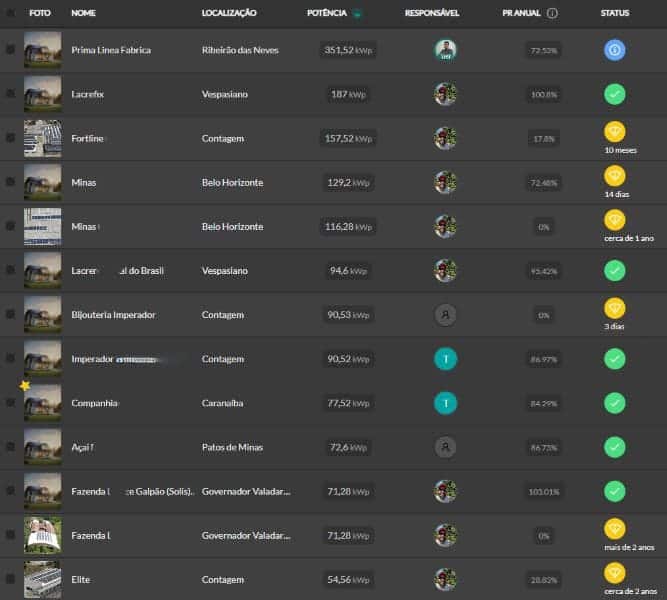The height and width of the screenshot is (600, 667).
Task: Click the blue info status icon for Prima Linea Fabrica
Action: [x=614, y=50]
